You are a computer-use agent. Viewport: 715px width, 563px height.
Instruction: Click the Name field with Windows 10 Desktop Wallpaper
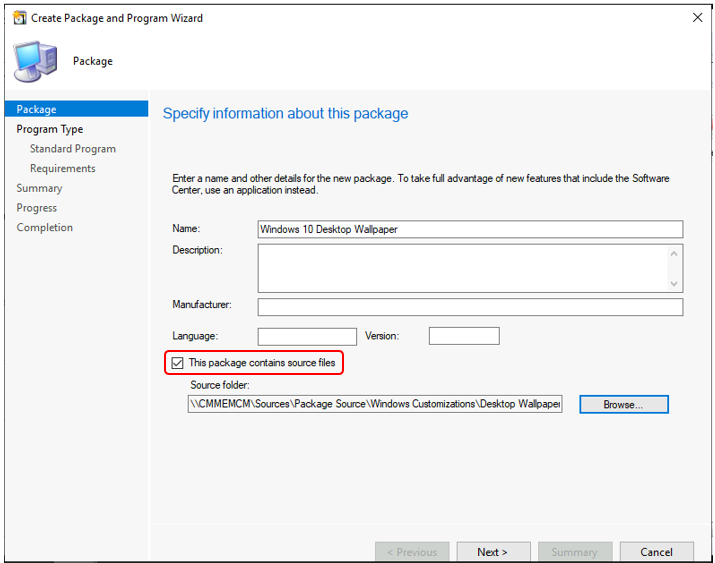click(470, 229)
